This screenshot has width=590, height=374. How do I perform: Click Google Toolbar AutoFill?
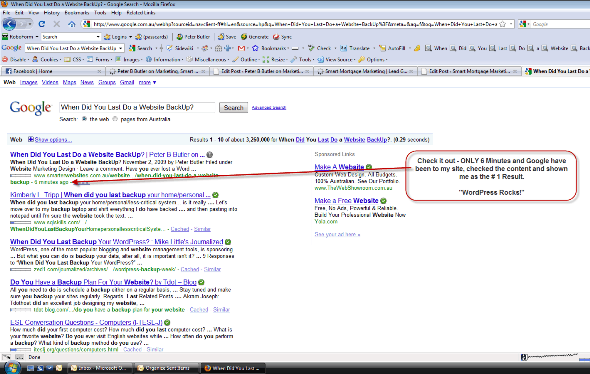[x=392, y=48]
